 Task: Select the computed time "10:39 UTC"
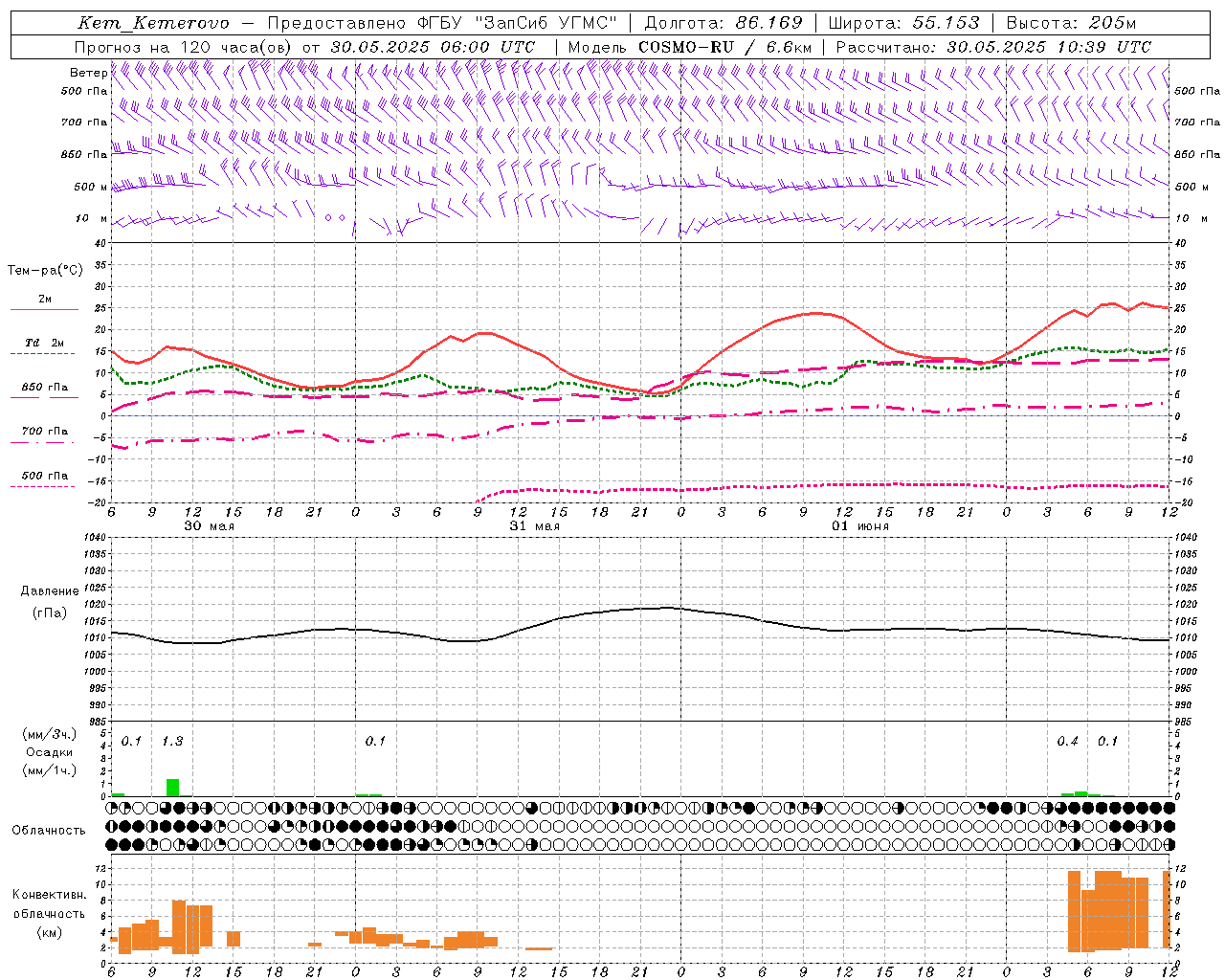1104,47
